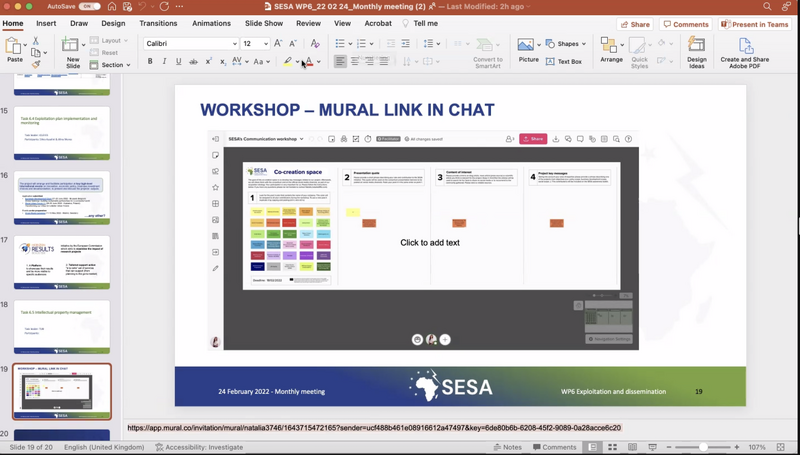Click Accessibility: Investigate in status bar
800x455 pixels.
(199, 447)
